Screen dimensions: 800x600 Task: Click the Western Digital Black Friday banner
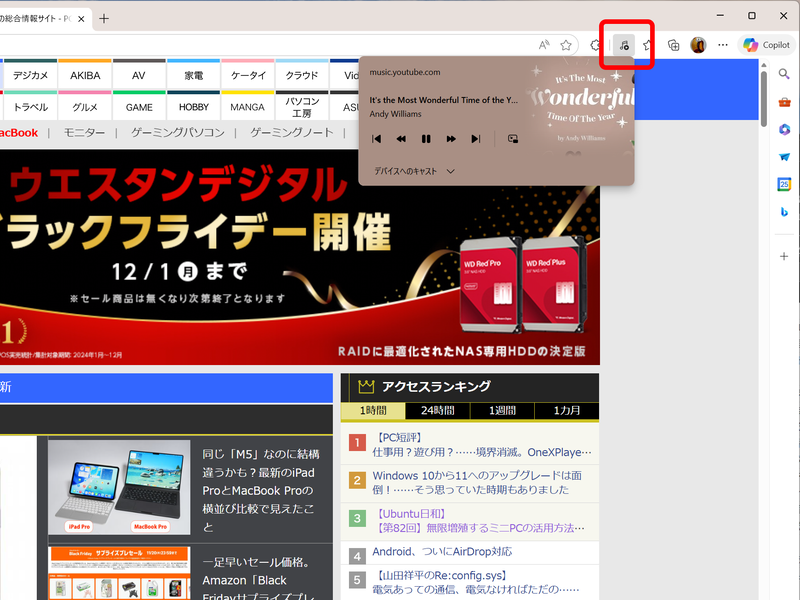[299, 257]
